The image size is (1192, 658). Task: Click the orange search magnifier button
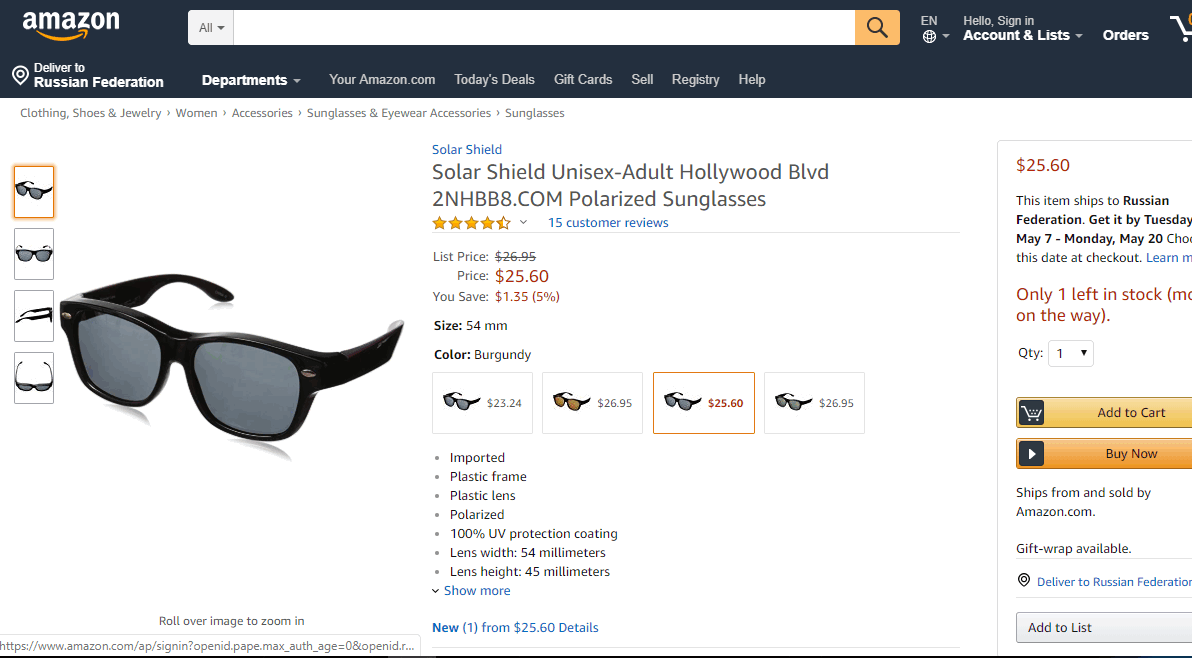[x=877, y=28]
